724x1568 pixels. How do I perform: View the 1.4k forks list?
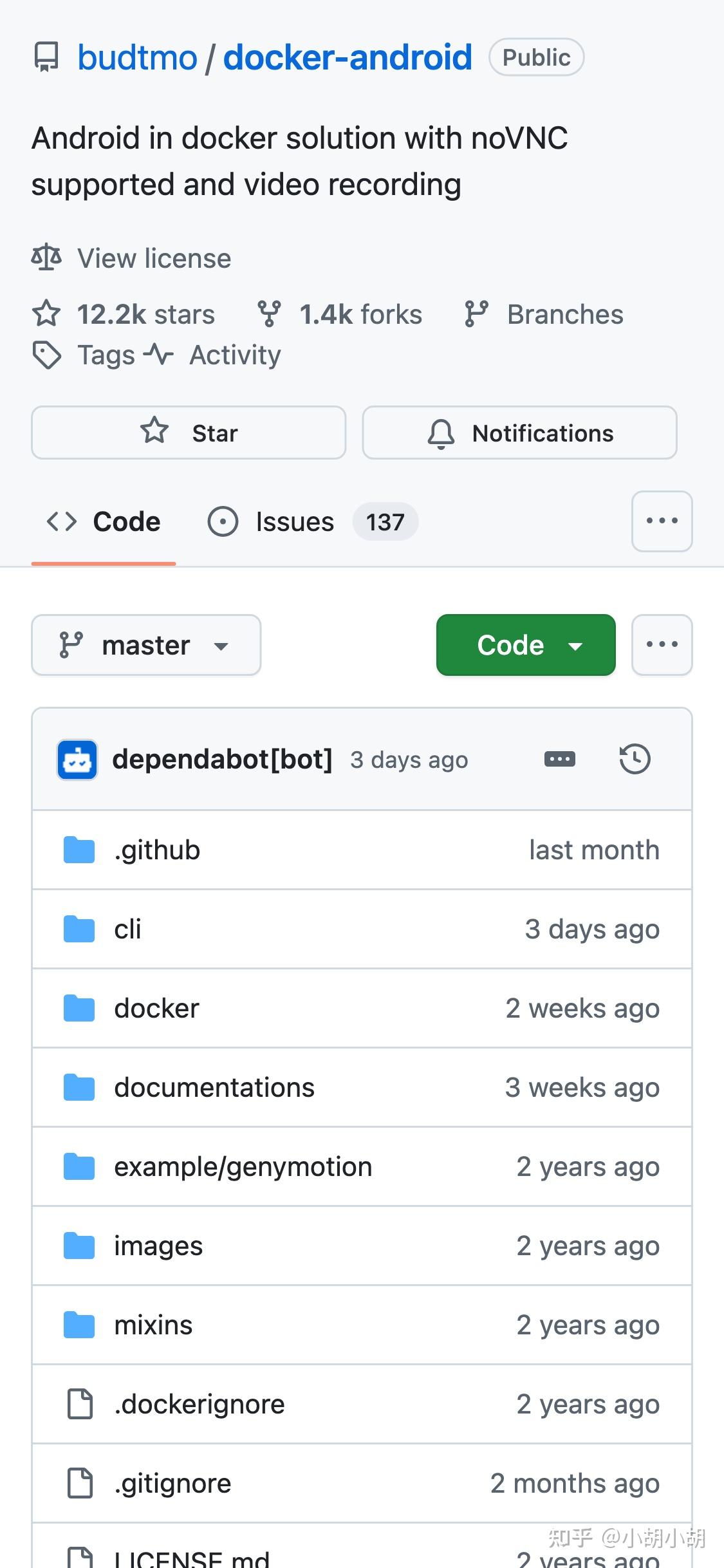(x=361, y=314)
